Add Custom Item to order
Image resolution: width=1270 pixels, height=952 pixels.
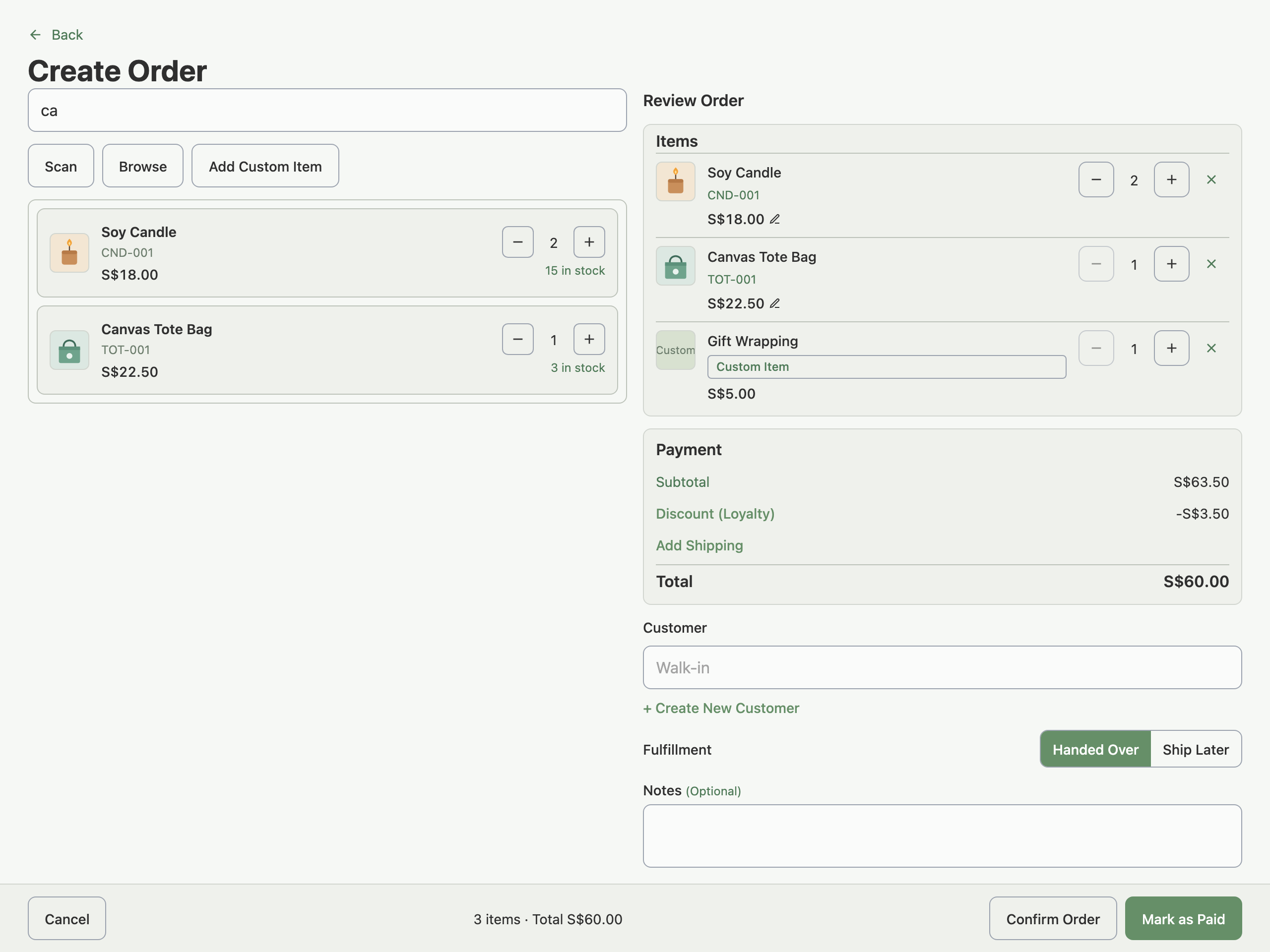pos(265,166)
